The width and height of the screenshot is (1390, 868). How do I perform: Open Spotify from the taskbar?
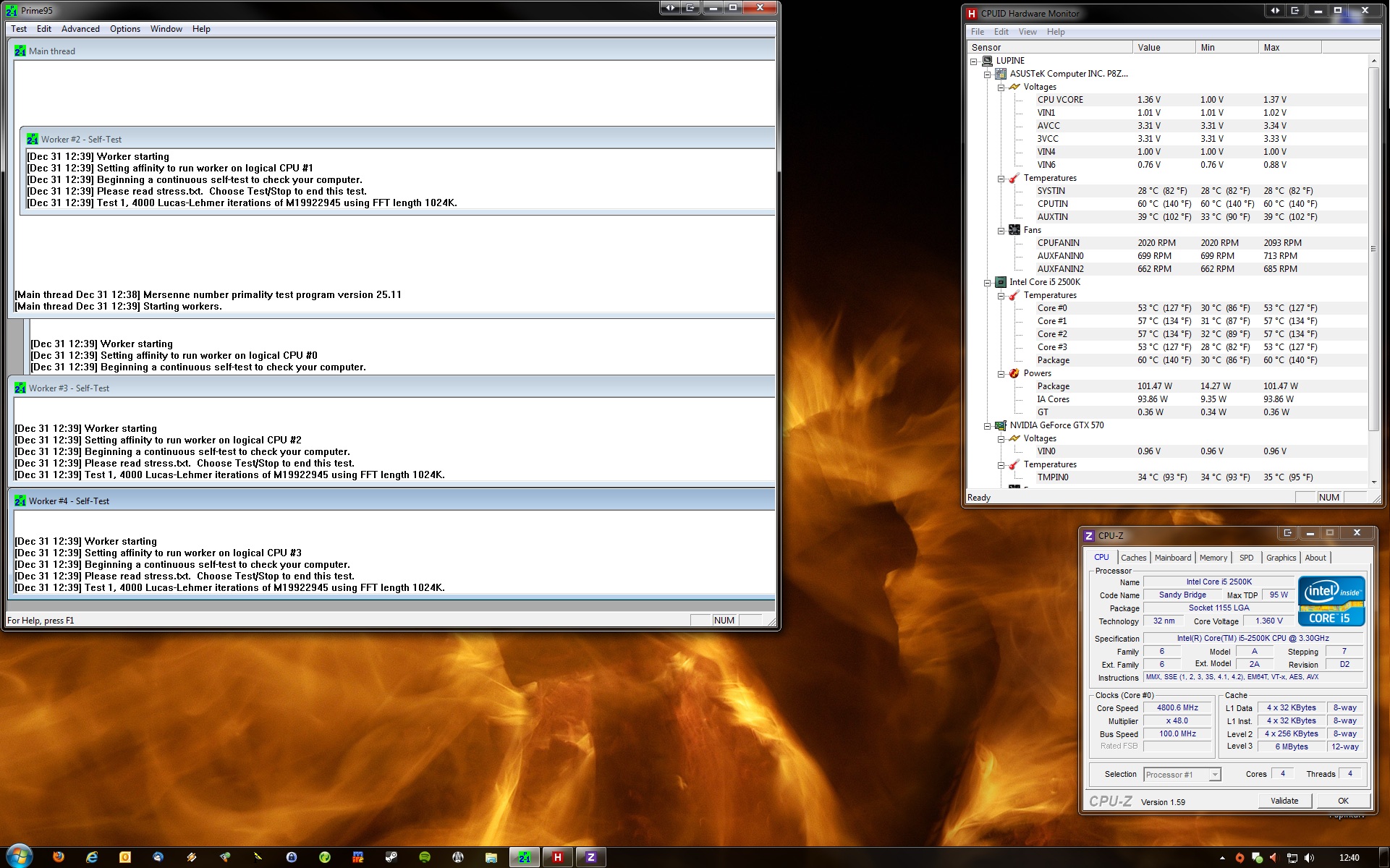pyautogui.click(x=425, y=857)
